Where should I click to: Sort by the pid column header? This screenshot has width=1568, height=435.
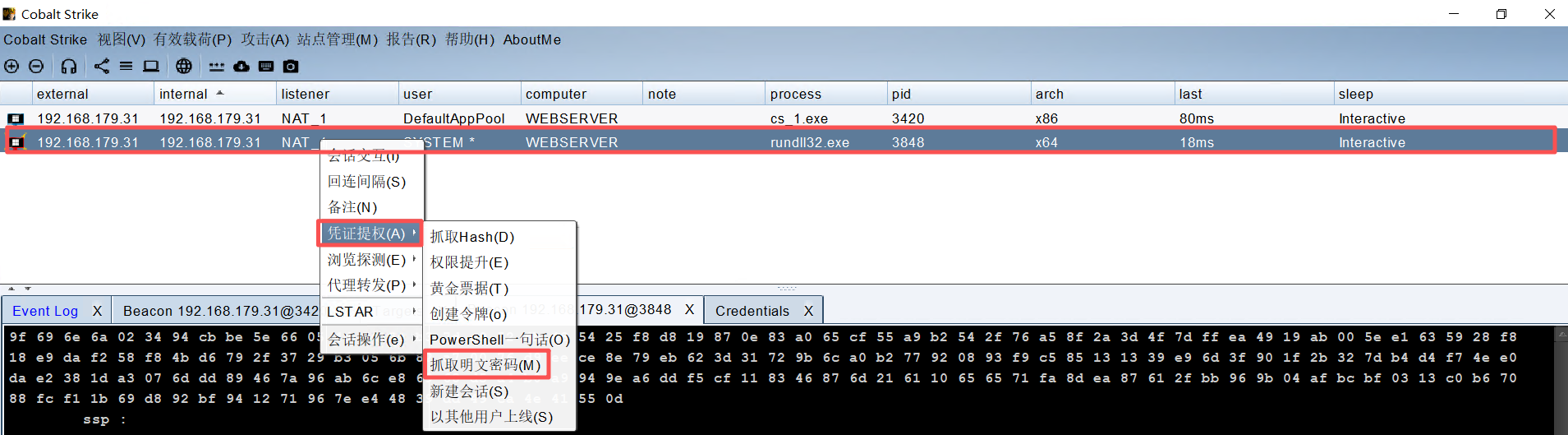tap(959, 94)
